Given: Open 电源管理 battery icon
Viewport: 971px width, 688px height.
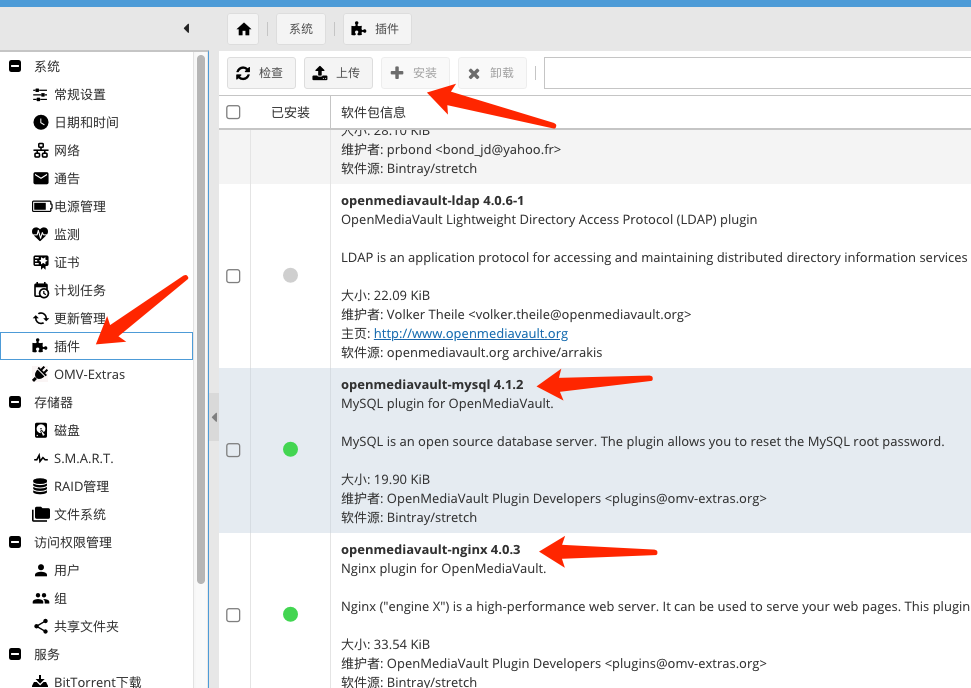Looking at the screenshot, I should (42, 206).
